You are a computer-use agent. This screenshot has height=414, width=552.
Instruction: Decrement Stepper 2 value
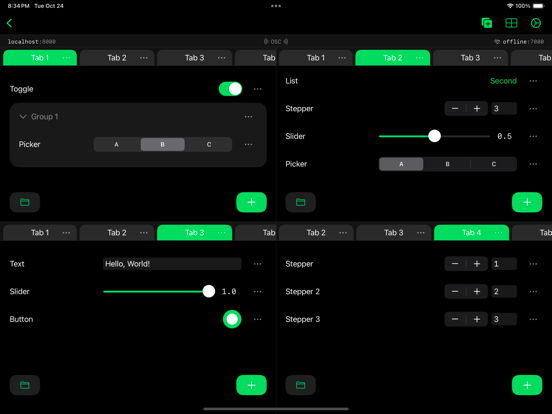(x=455, y=291)
